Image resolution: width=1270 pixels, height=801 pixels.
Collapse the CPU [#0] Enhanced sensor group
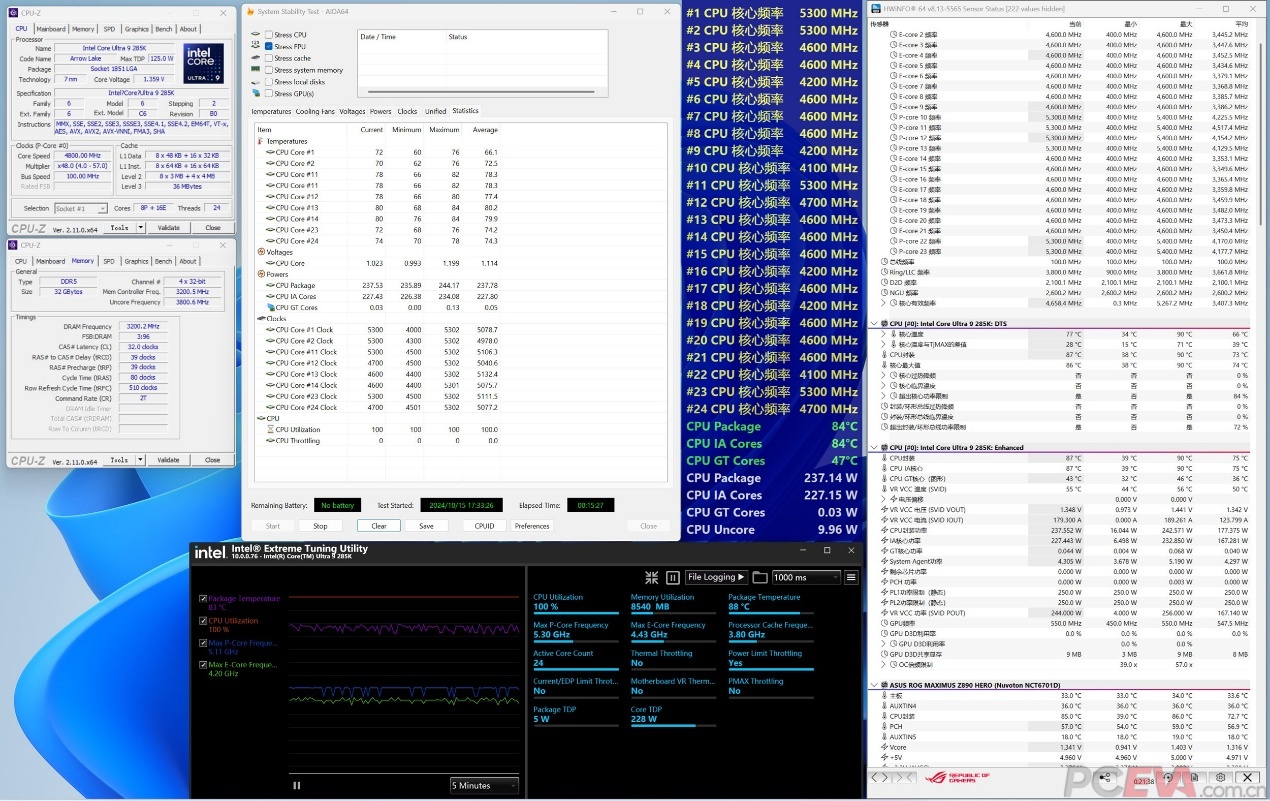[x=873, y=448]
